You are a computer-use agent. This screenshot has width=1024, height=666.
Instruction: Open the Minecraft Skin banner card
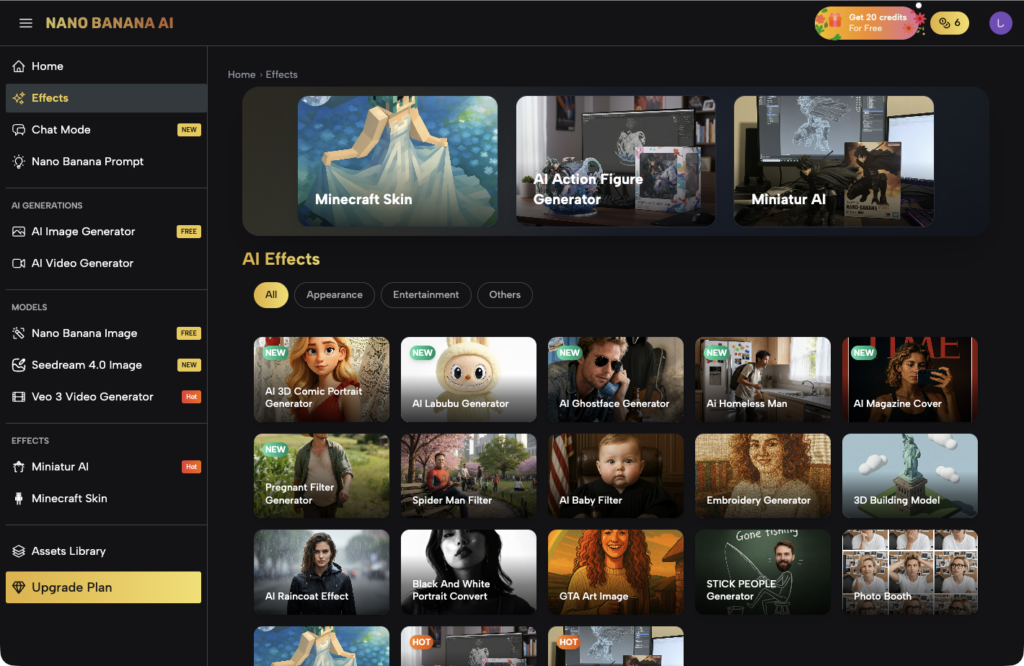(x=397, y=161)
